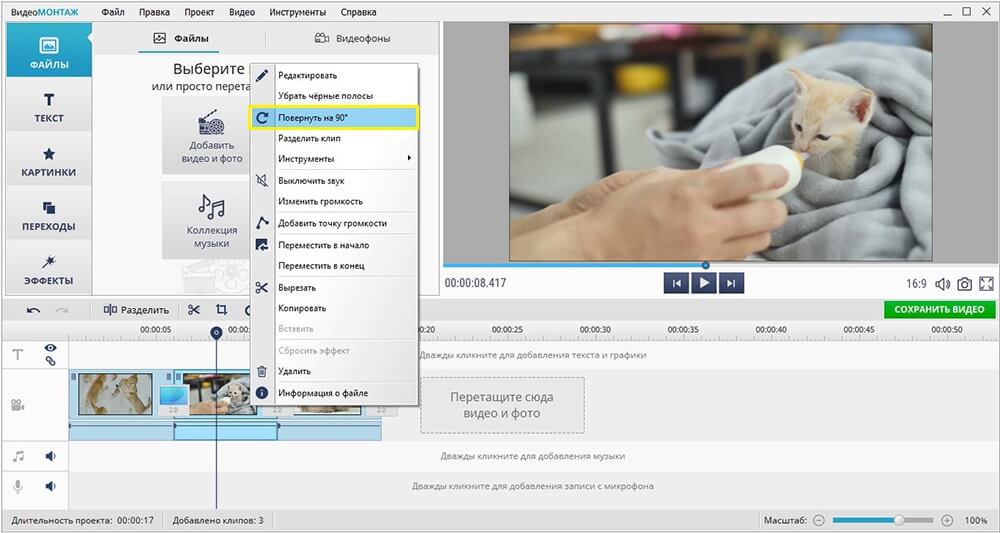Switch to the Видеофоны tab

click(x=352, y=39)
